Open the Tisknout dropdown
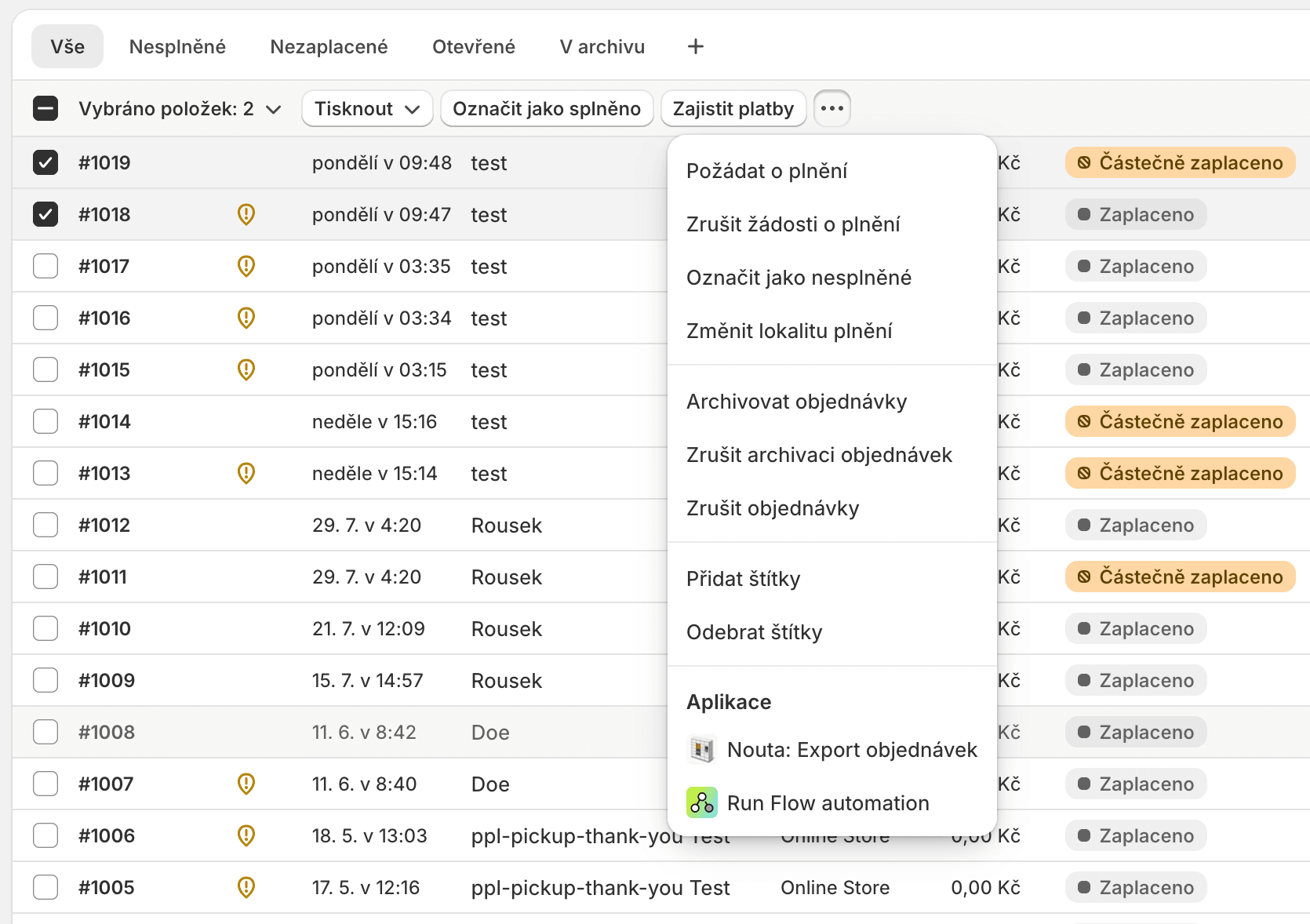 coord(366,108)
